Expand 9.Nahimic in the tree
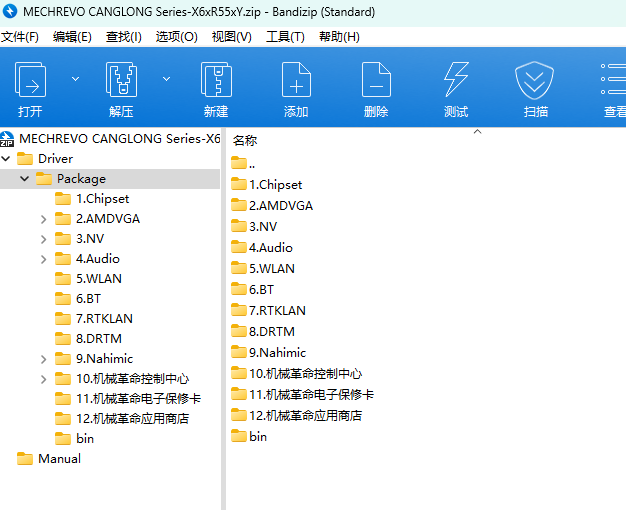 (x=44, y=359)
